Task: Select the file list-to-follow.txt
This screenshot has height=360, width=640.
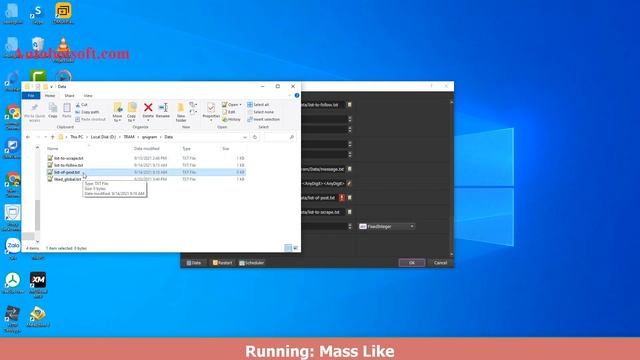Action: (68, 165)
